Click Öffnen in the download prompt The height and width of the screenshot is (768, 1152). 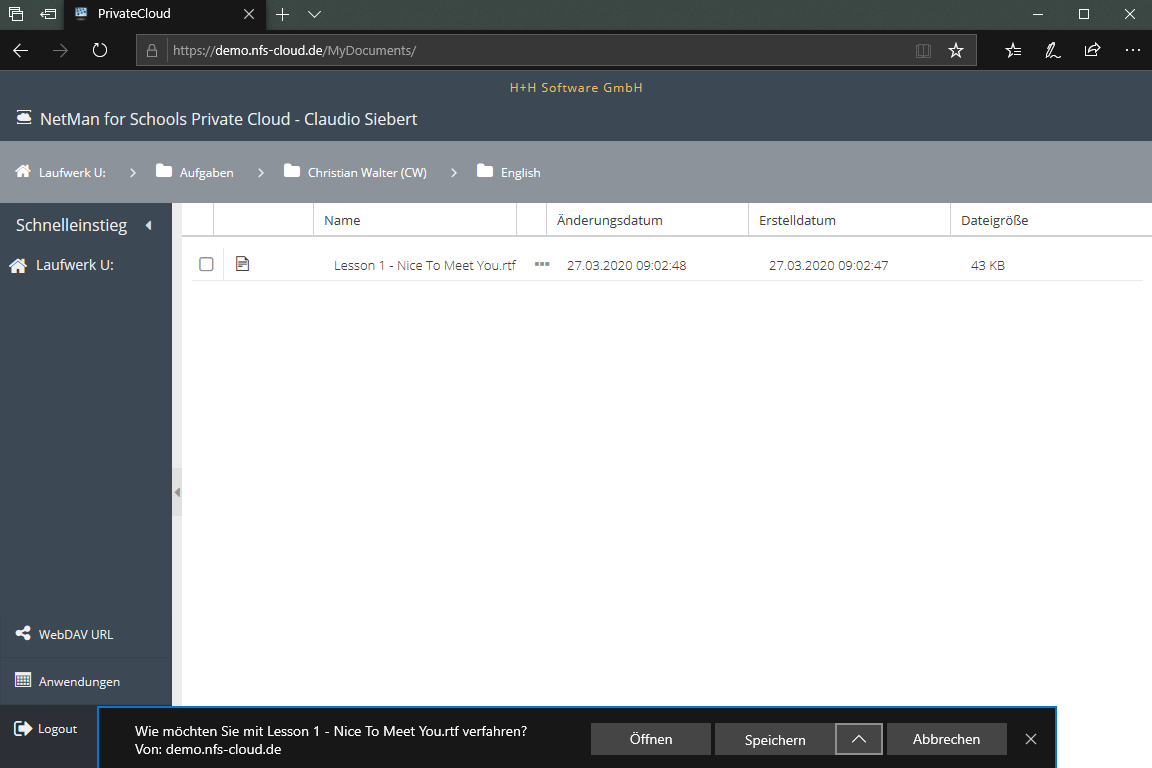651,739
